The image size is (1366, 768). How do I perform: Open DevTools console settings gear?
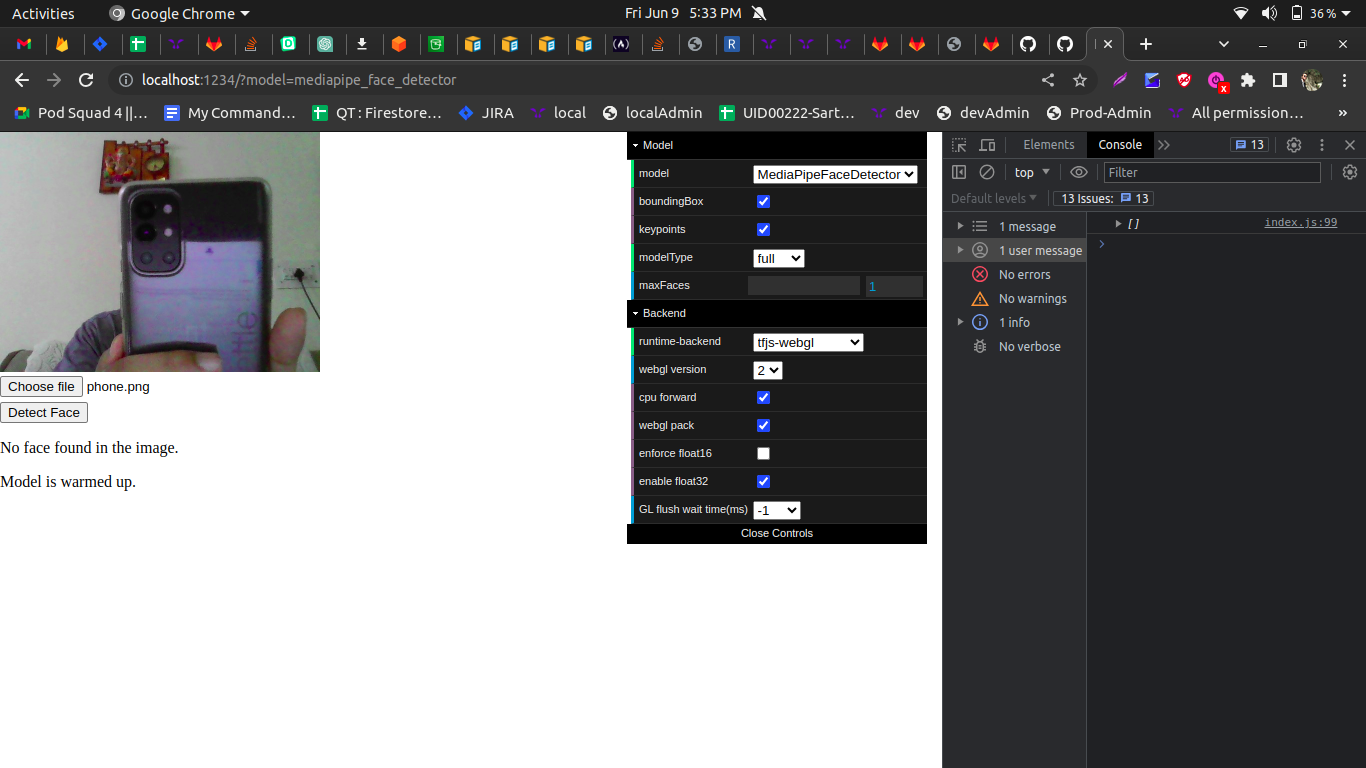tap(1350, 171)
